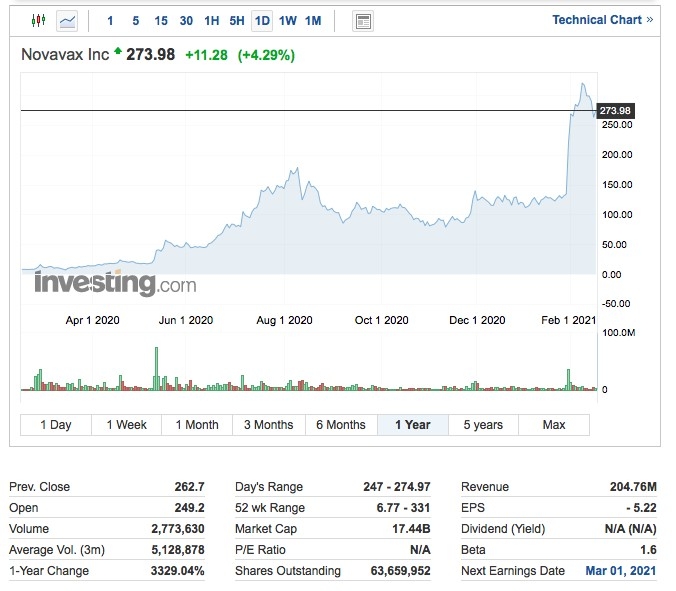Show the Max time range

pos(554,425)
